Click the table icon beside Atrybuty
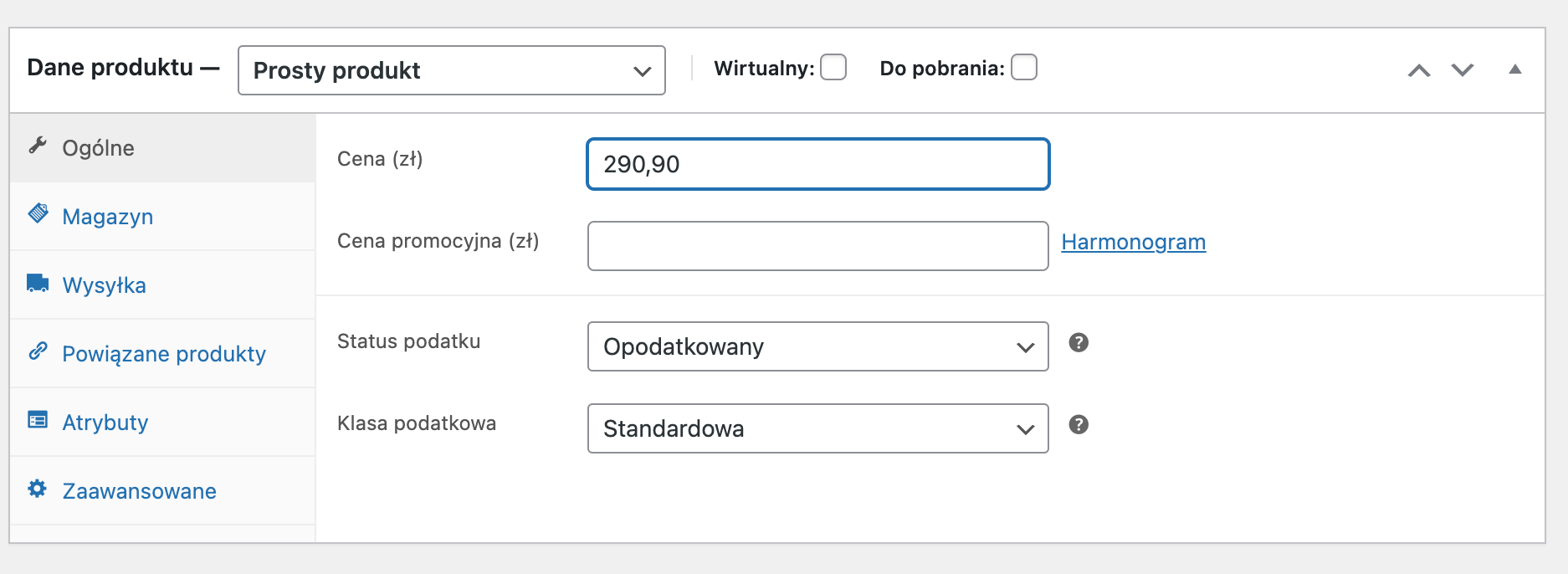The width and height of the screenshot is (1568, 574). click(38, 419)
